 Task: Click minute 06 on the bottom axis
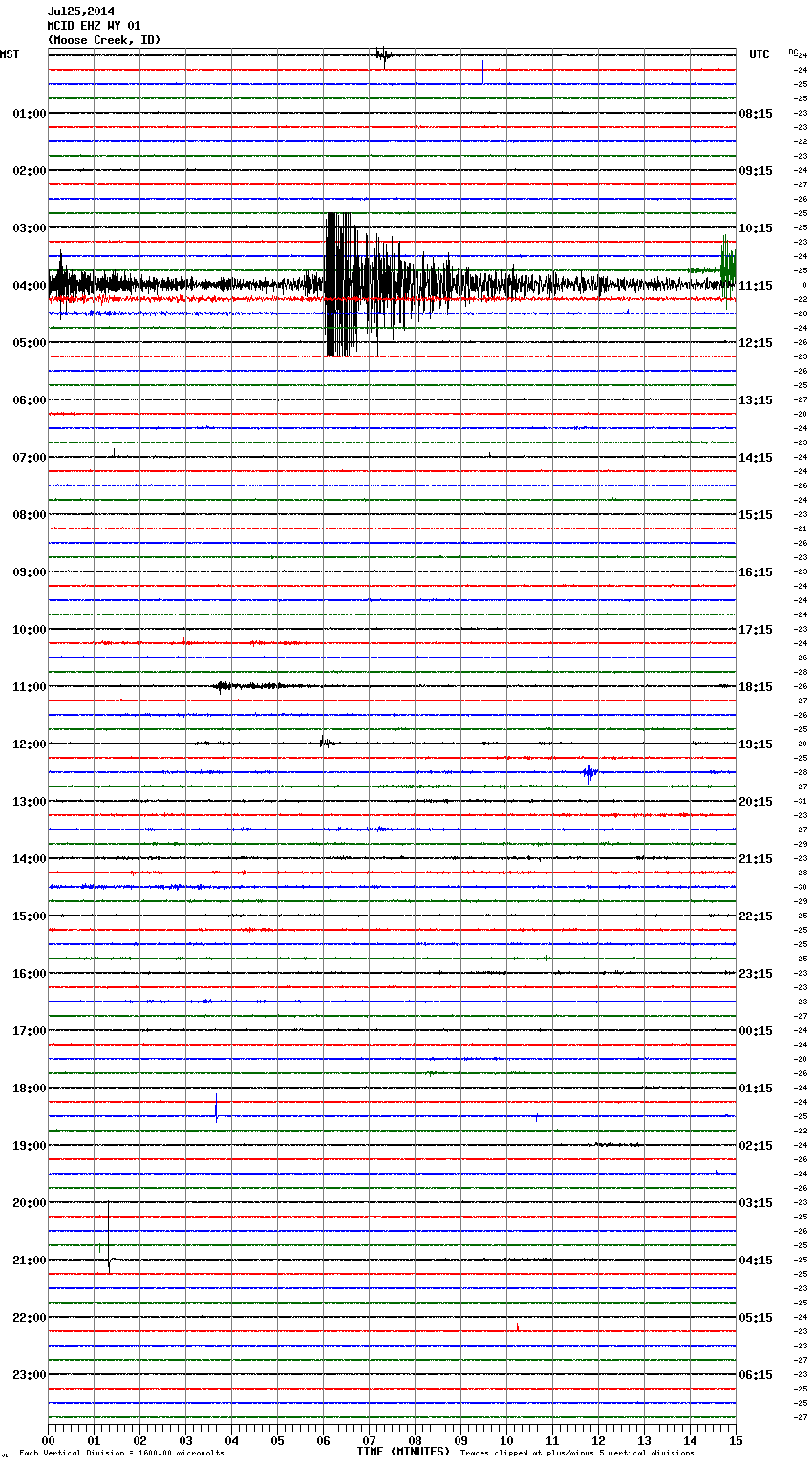click(323, 1440)
